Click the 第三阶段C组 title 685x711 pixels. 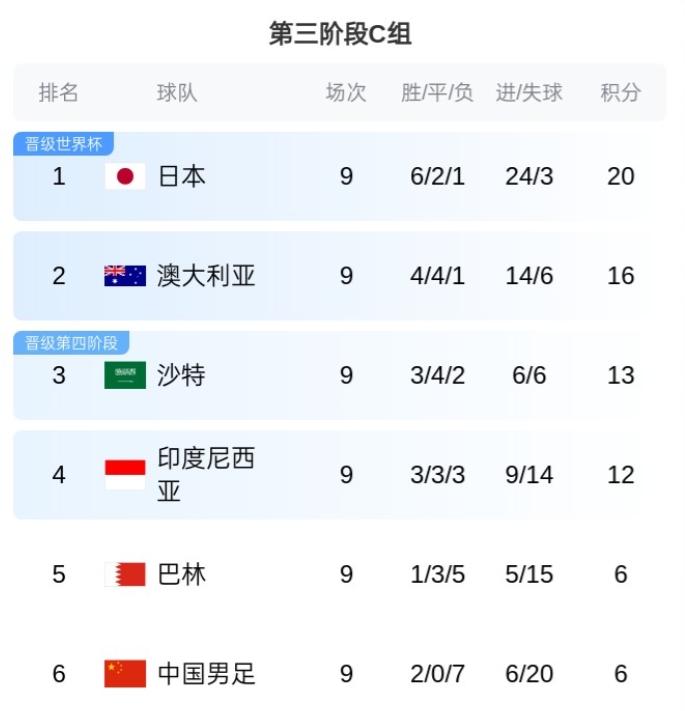[341, 34]
